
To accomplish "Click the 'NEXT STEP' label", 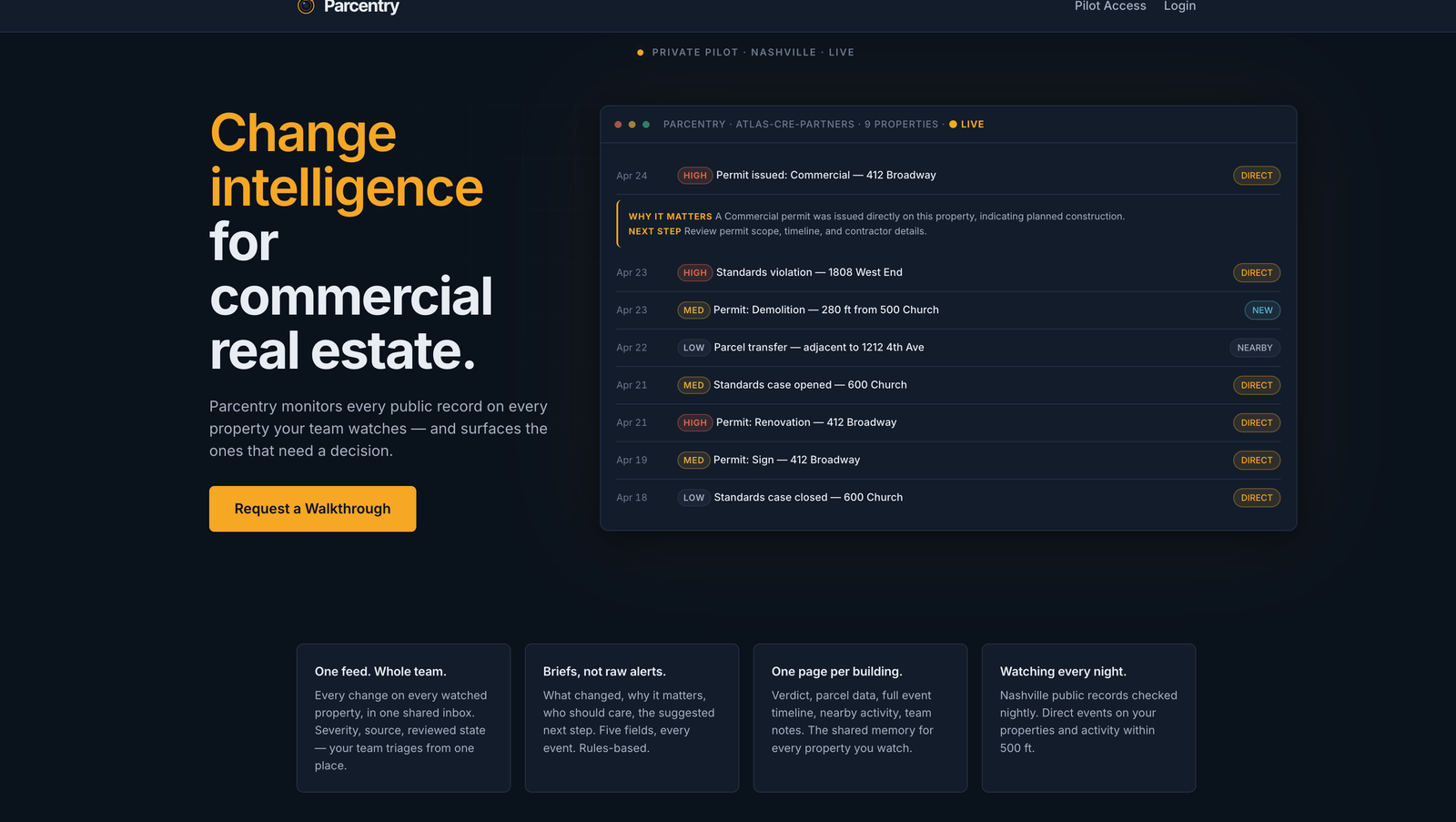I will [654, 231].
